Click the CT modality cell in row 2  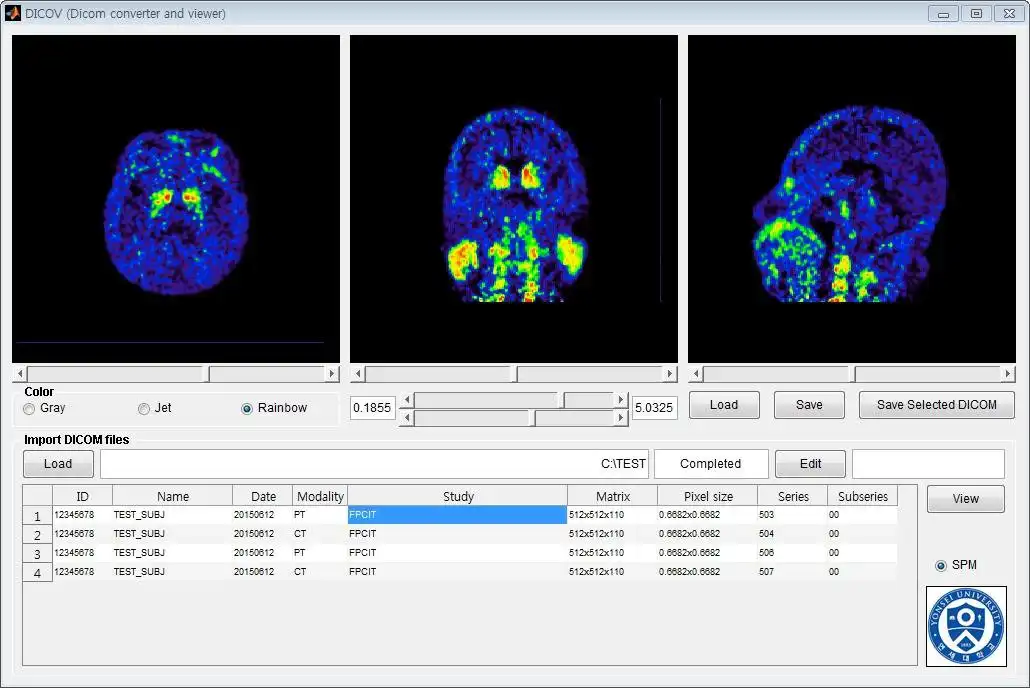(320, 534)
